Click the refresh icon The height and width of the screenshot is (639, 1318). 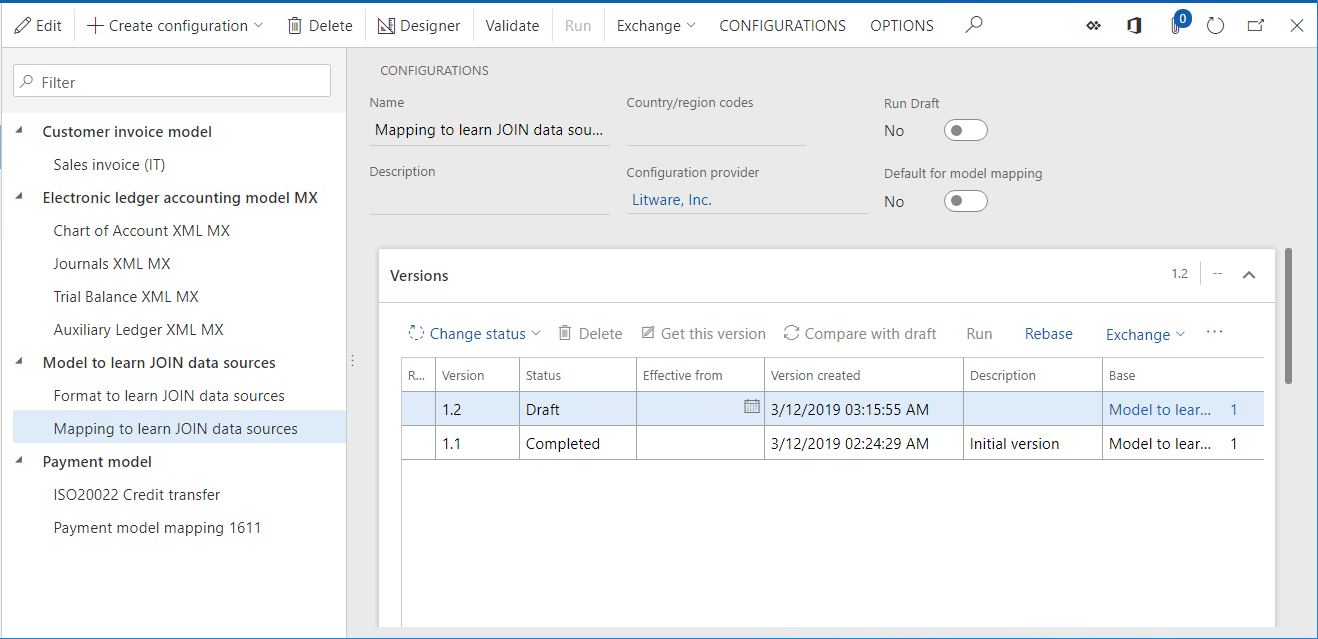click(x=1216, y=26)
